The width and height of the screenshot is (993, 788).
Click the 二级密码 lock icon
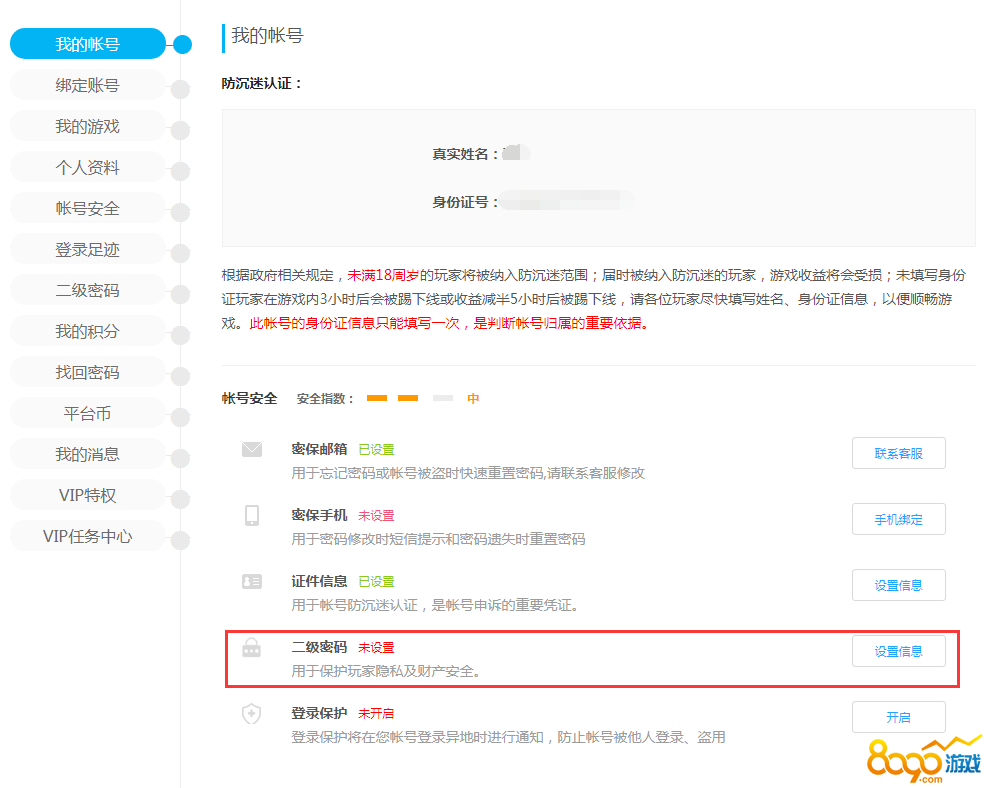tap(251, 649)
